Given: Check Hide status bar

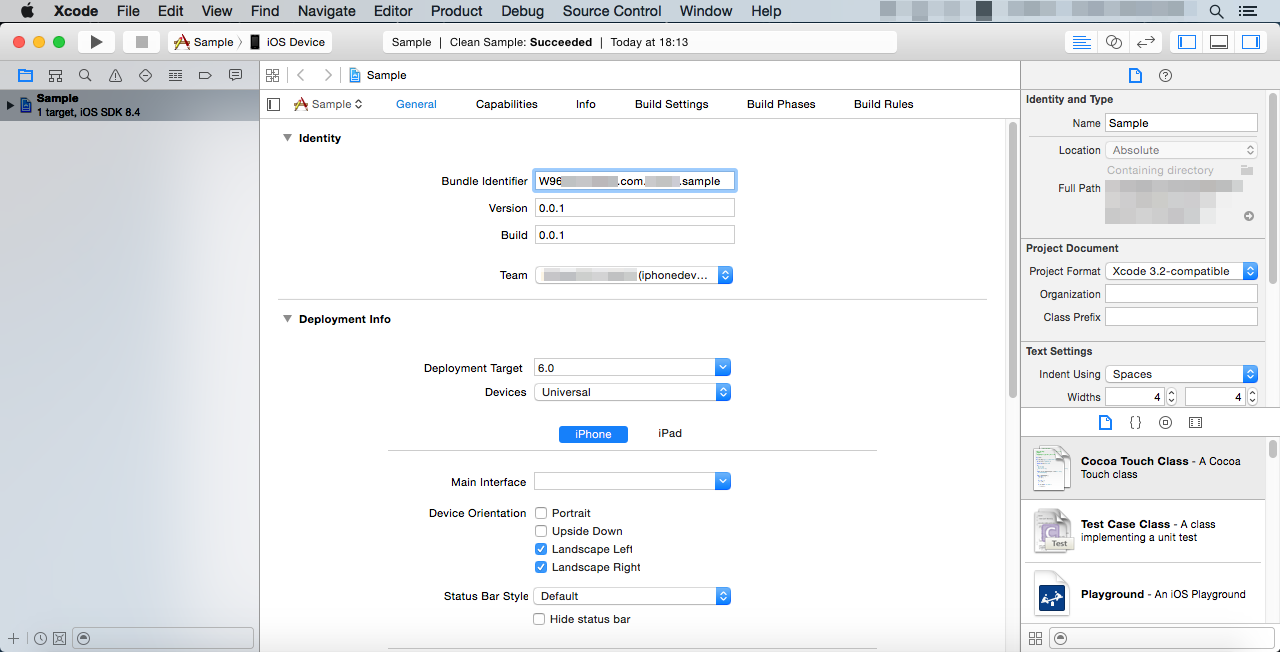Looking at the screenshot, I should 540,619.
